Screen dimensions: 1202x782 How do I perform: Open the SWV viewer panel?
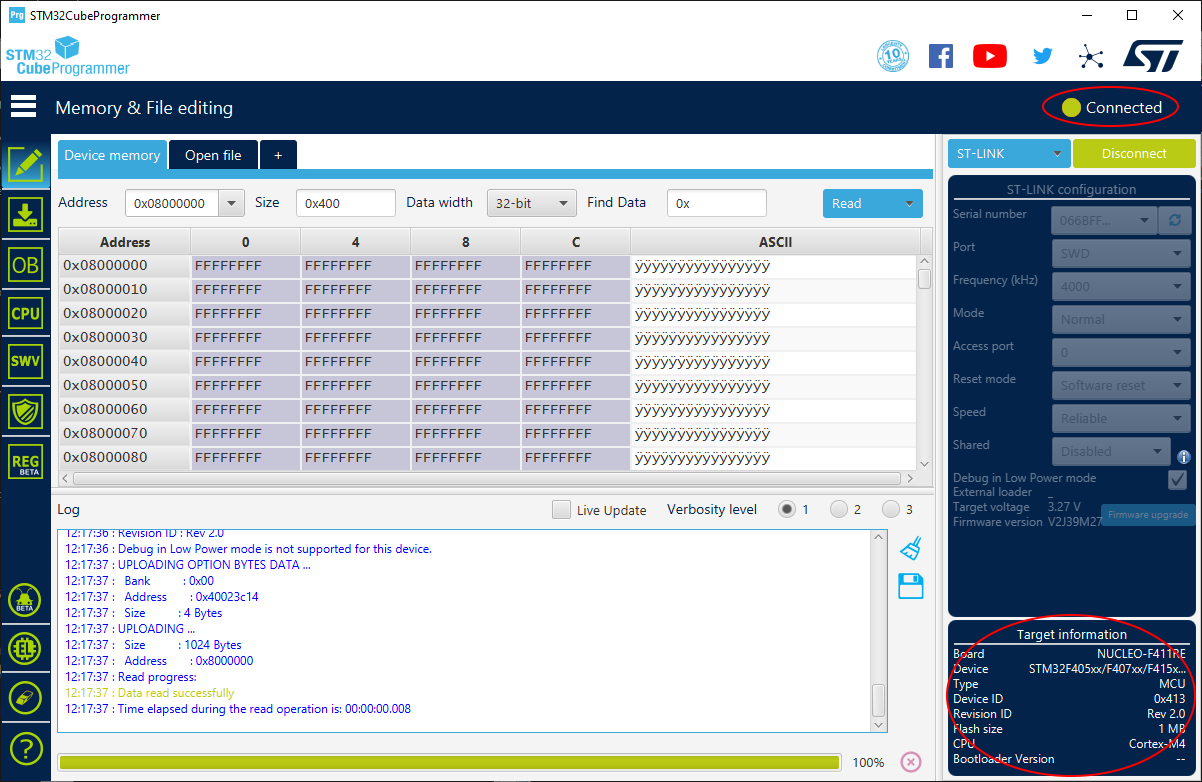[x=25, y=362]
